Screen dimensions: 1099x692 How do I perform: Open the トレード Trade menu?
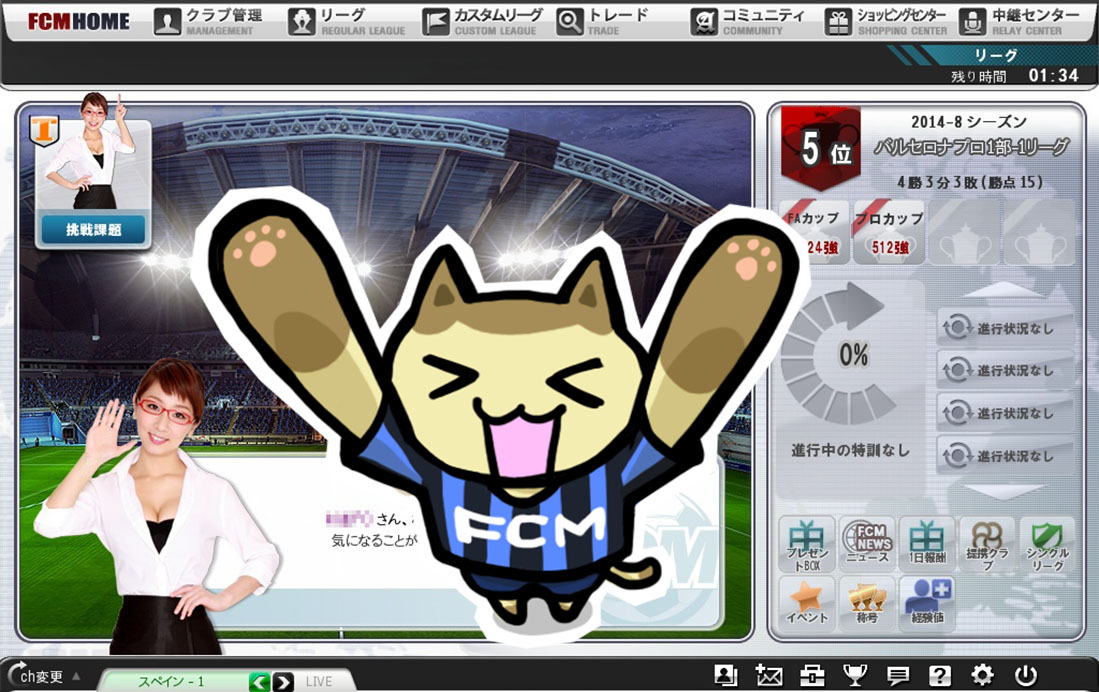(603, 22)
